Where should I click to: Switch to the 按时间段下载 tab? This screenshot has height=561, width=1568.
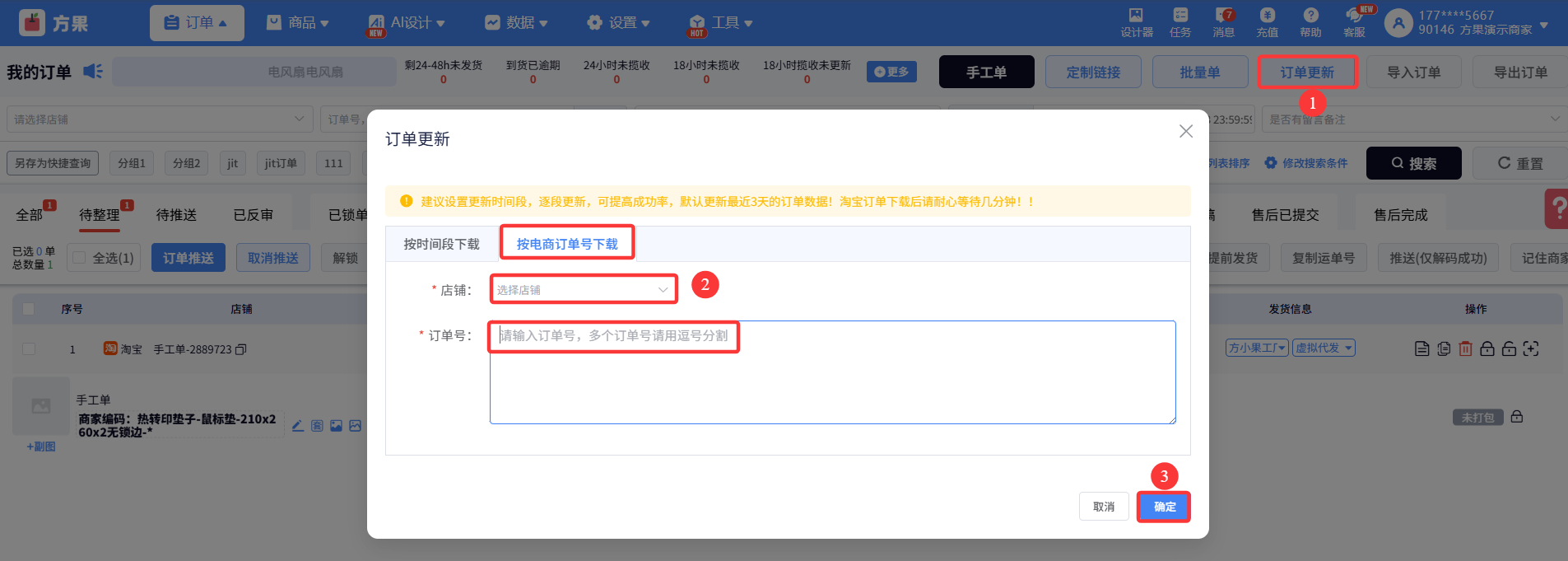click(441, 244)
